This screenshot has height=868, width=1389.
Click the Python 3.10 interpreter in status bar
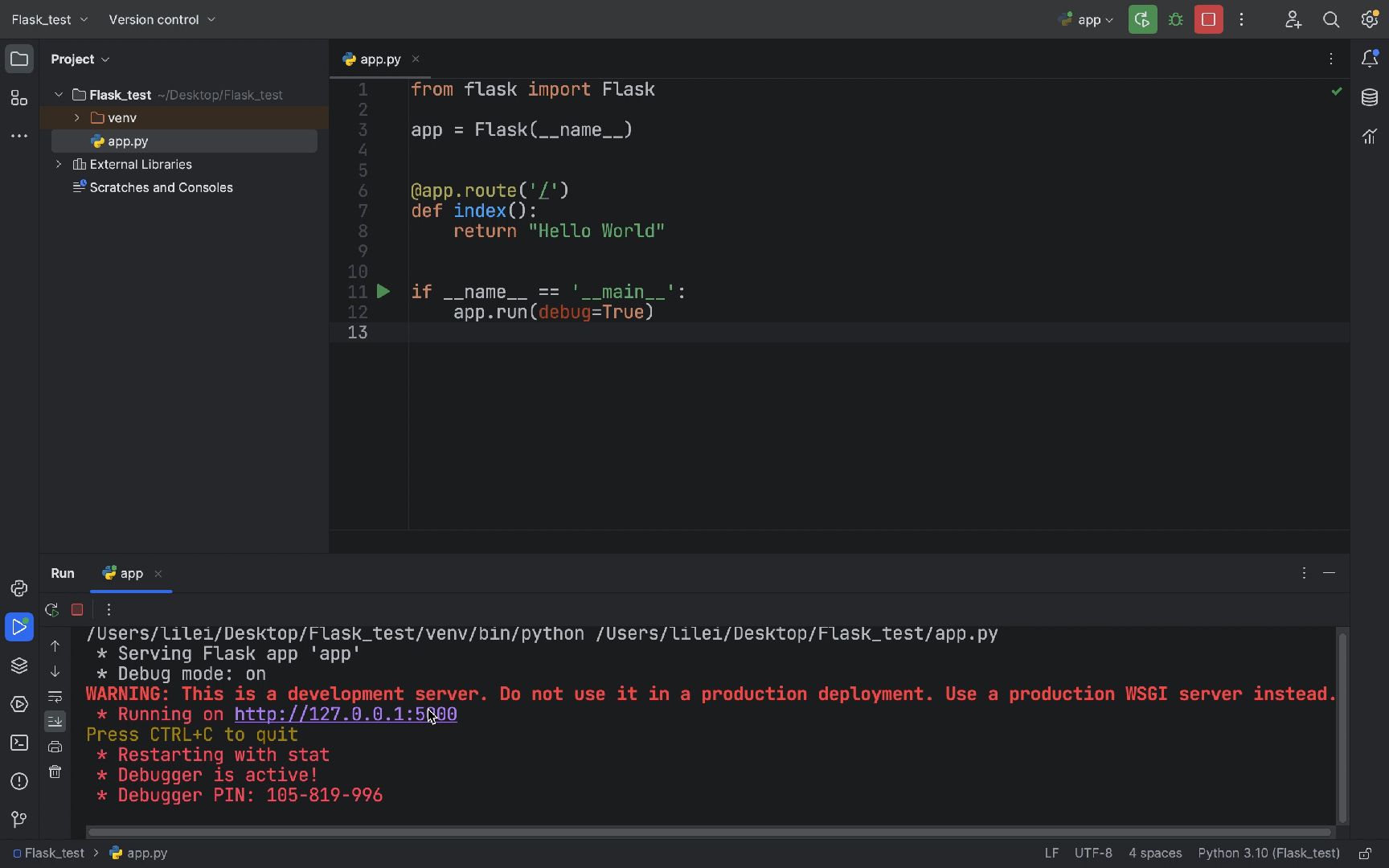coord(1268,854)
